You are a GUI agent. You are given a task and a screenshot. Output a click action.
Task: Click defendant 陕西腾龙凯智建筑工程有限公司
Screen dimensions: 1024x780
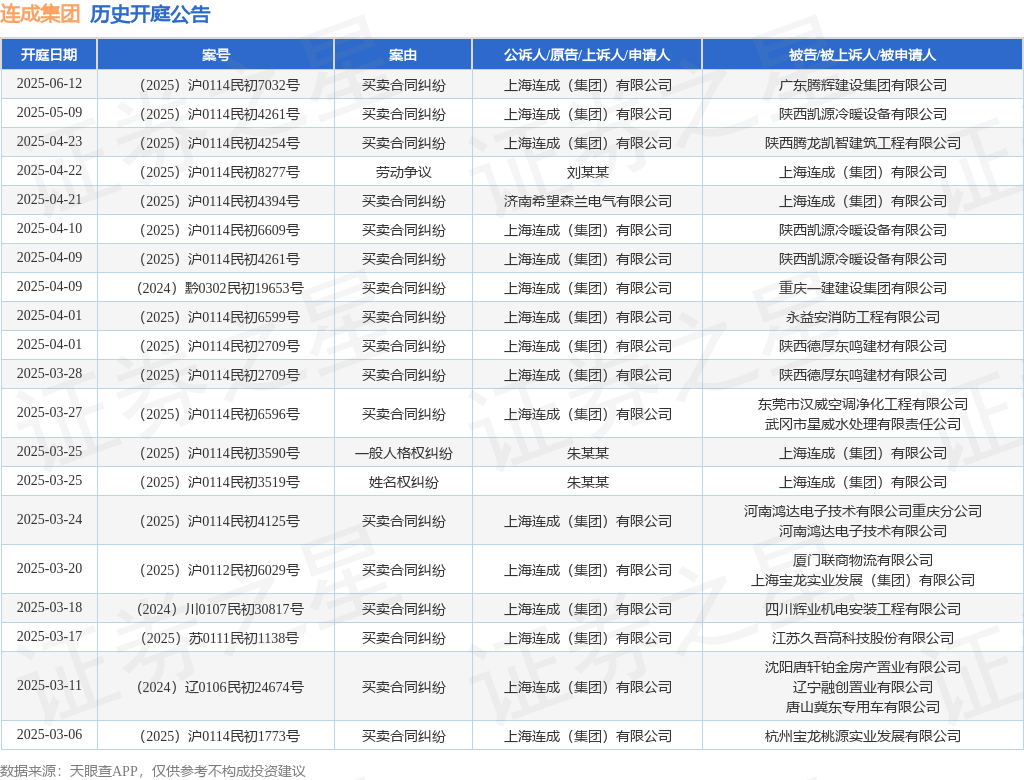[863, 143]
